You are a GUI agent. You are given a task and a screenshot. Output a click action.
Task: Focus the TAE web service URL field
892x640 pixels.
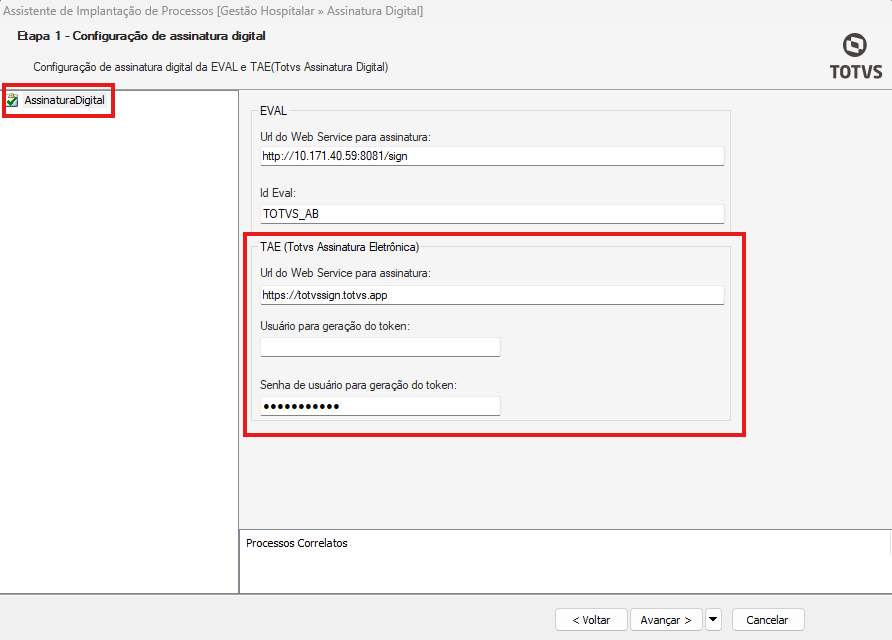(490, 295)
